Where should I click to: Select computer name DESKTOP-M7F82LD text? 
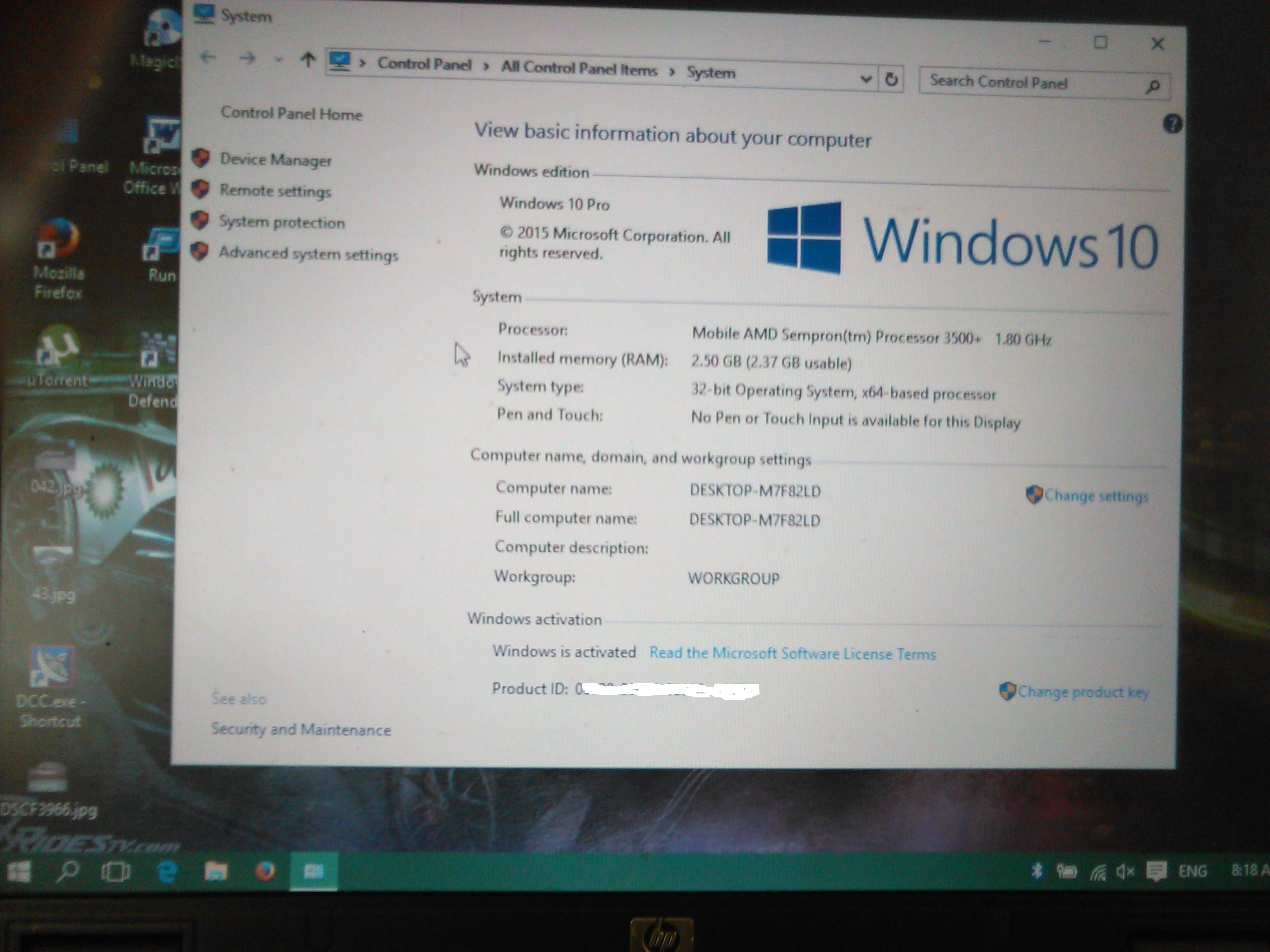click(755, 491)
